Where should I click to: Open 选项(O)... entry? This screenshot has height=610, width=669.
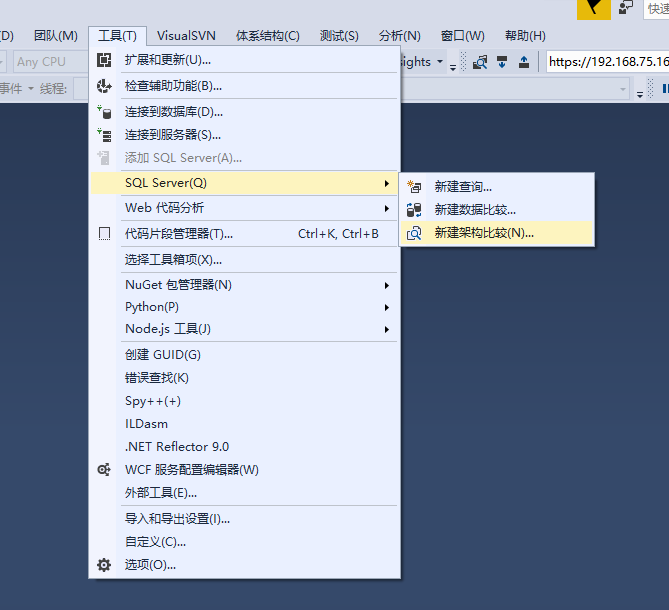(x=244, y=565)
